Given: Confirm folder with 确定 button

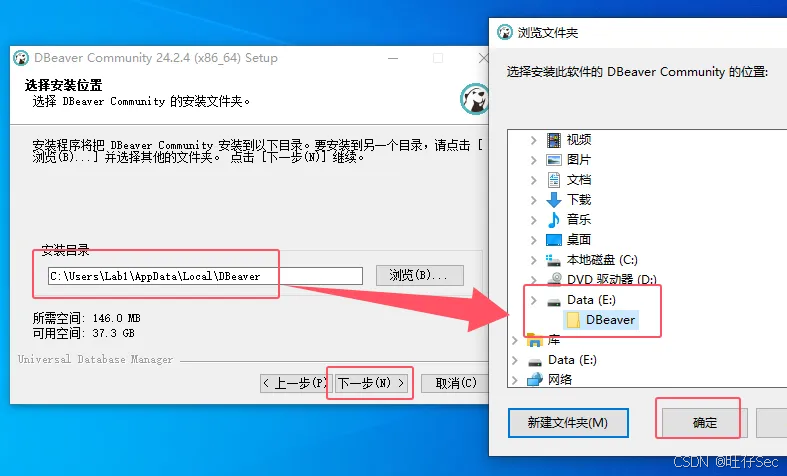Looking at the screenshot, I should (705, 422).
